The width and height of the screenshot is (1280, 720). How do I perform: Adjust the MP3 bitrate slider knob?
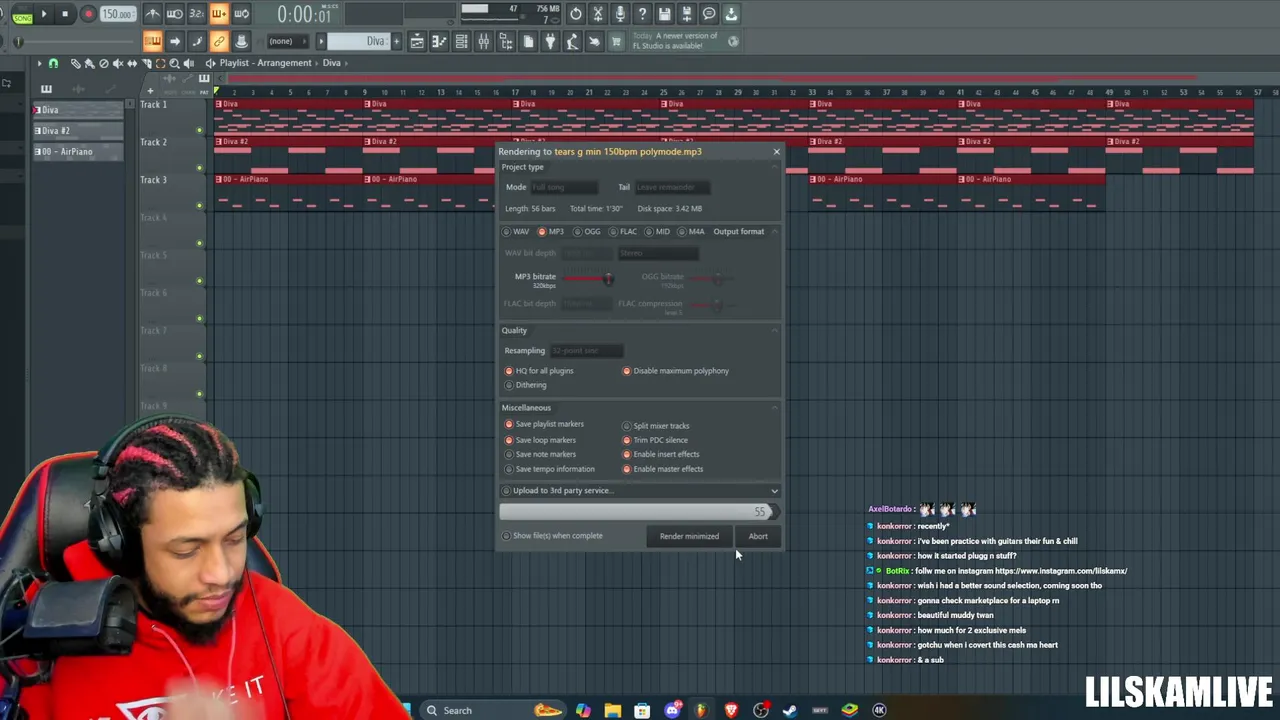pyautogui.click(x=608, y=279)
